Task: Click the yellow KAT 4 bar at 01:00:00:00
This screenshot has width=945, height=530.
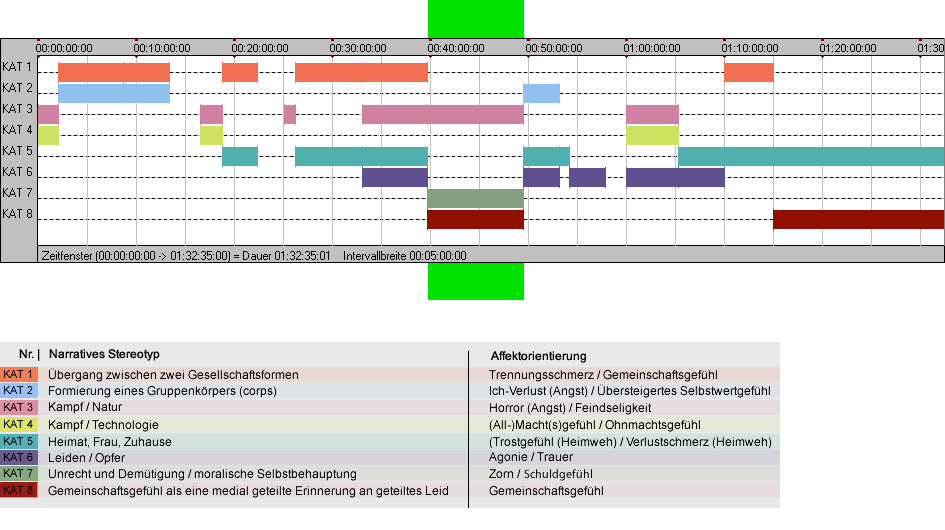Action: (652, 135)
